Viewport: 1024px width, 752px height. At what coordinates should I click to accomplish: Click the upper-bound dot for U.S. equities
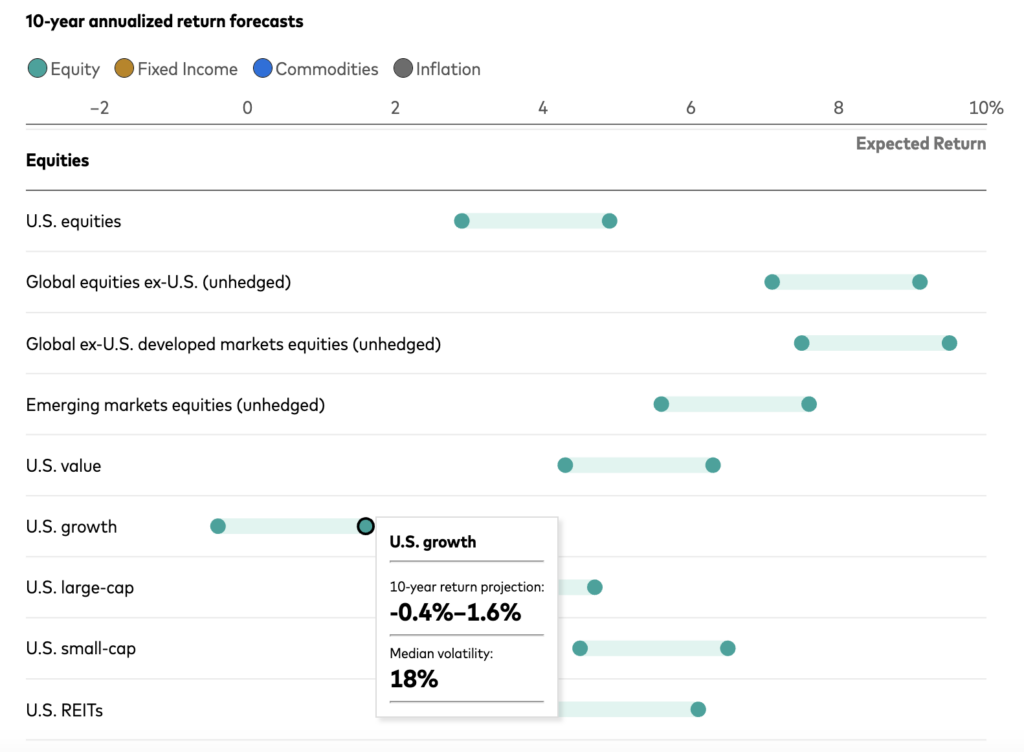609,221
